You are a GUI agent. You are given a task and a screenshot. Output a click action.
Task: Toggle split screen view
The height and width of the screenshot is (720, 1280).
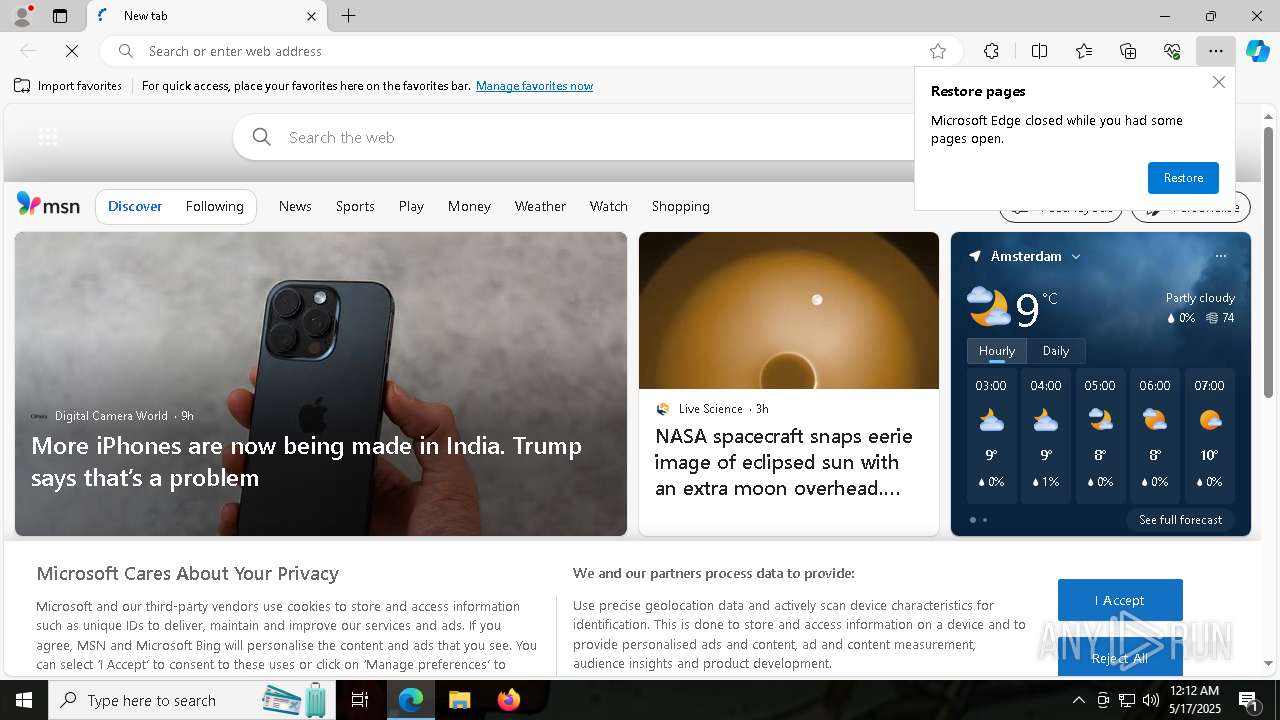point(1039,51)
